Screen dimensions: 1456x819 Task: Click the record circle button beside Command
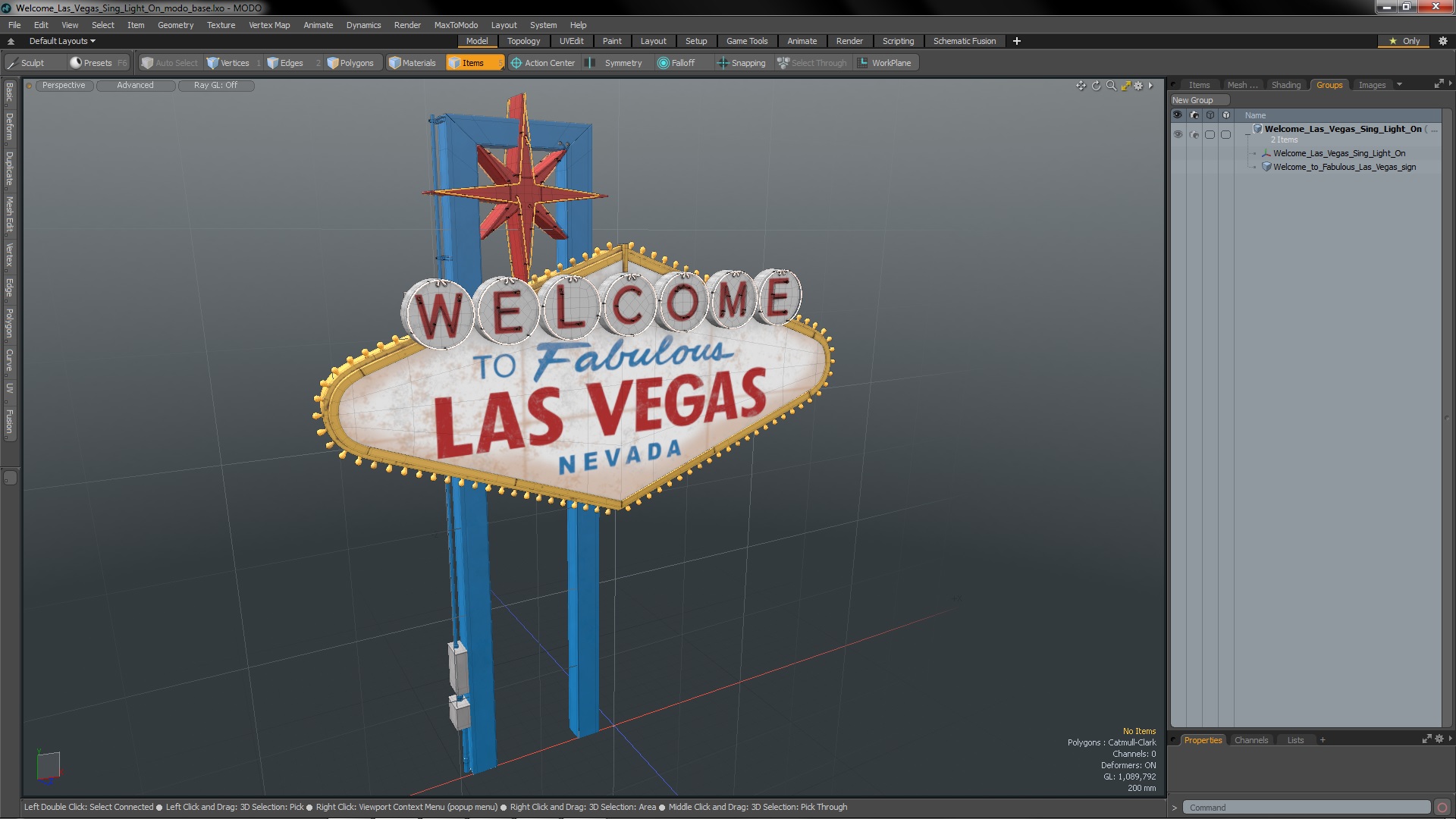click(x=1442, y=808)
